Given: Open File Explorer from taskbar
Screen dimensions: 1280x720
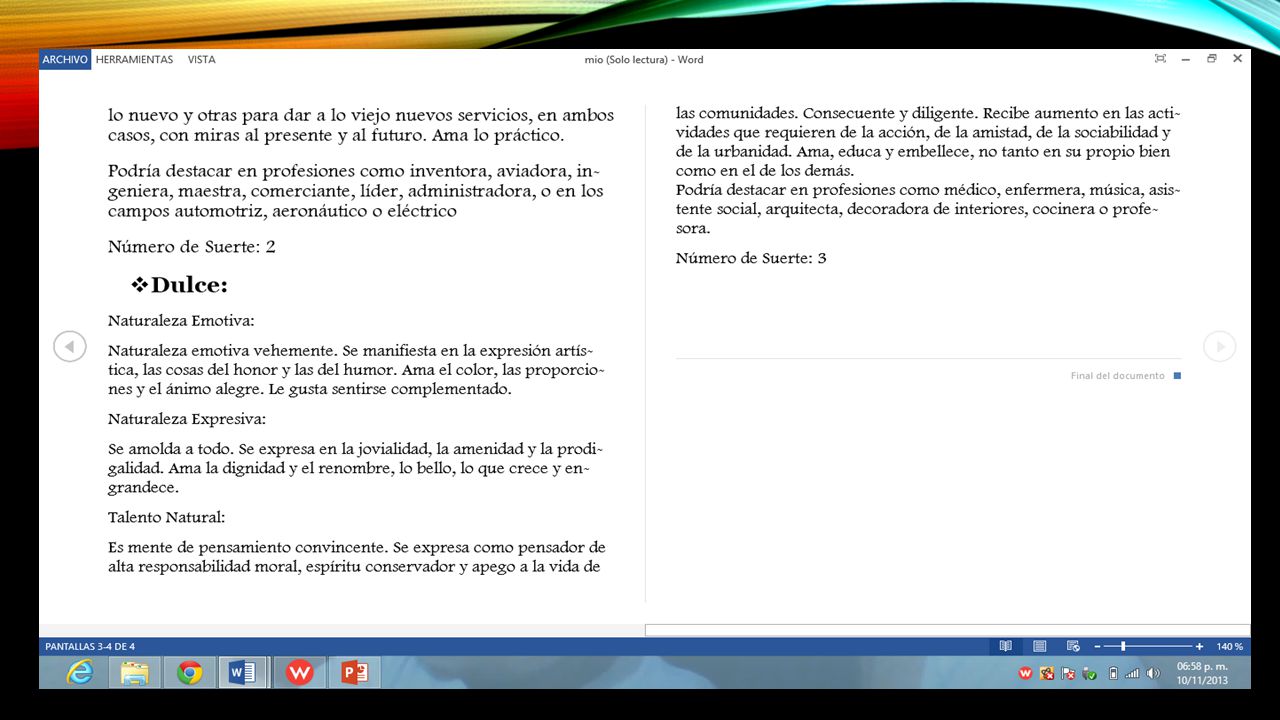Looking at the screenshot, I should tap(134, 673).
